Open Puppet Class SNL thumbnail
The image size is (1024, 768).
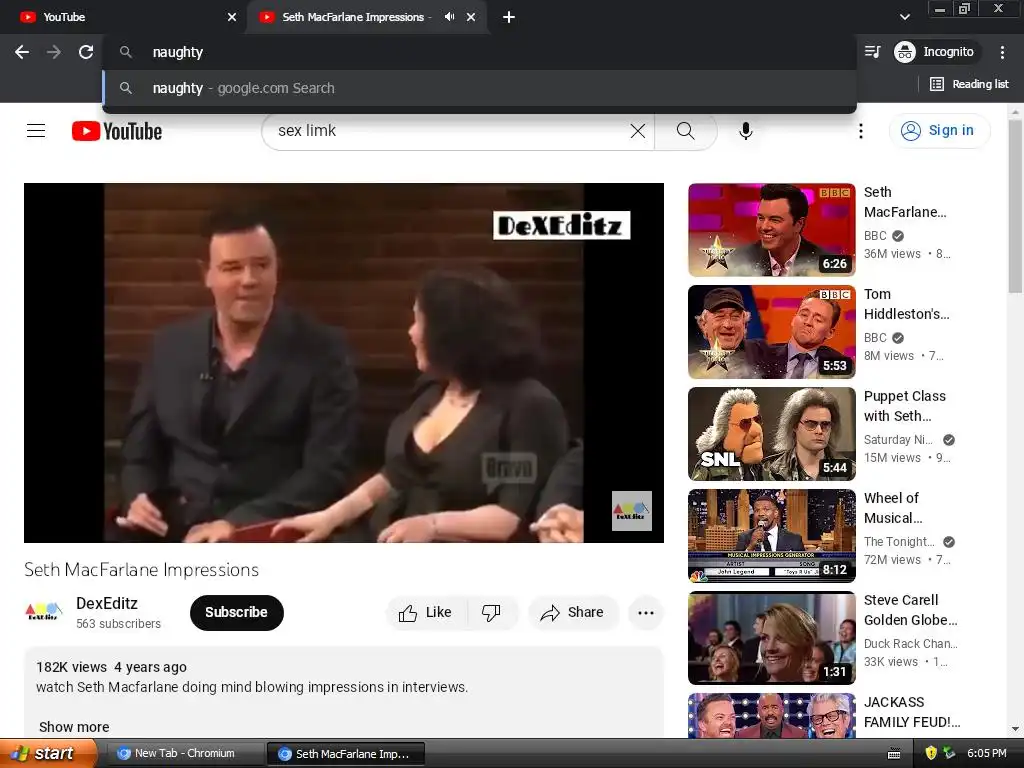pyautogui.click(x=771, y=434)
